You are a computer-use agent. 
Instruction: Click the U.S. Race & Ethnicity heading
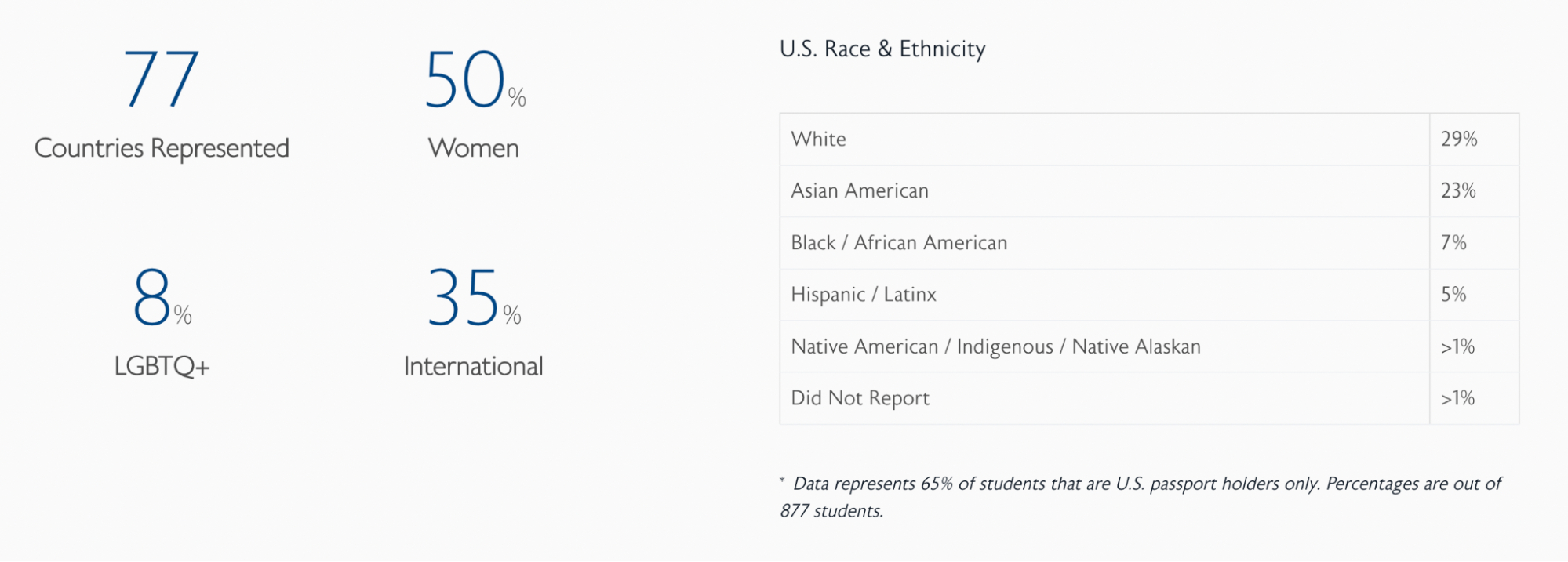(x=882, y=49)
